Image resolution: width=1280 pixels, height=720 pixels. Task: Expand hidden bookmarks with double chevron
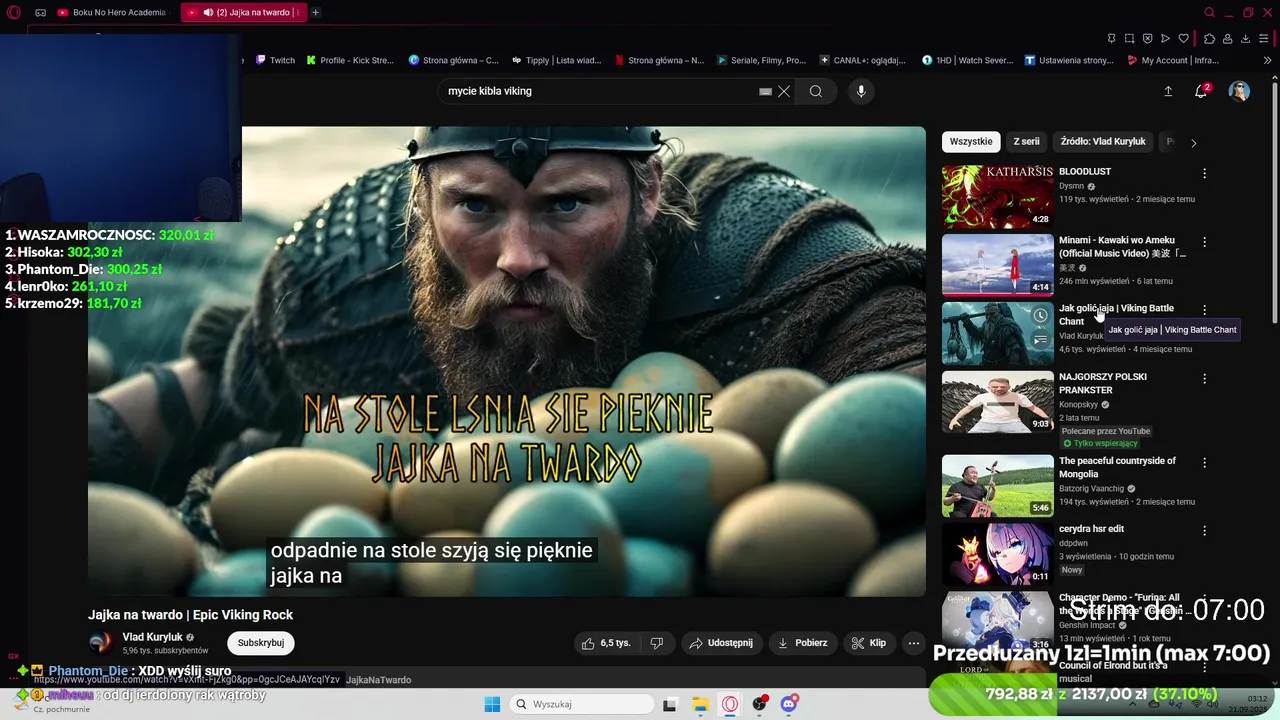[x=1267, y=60]
